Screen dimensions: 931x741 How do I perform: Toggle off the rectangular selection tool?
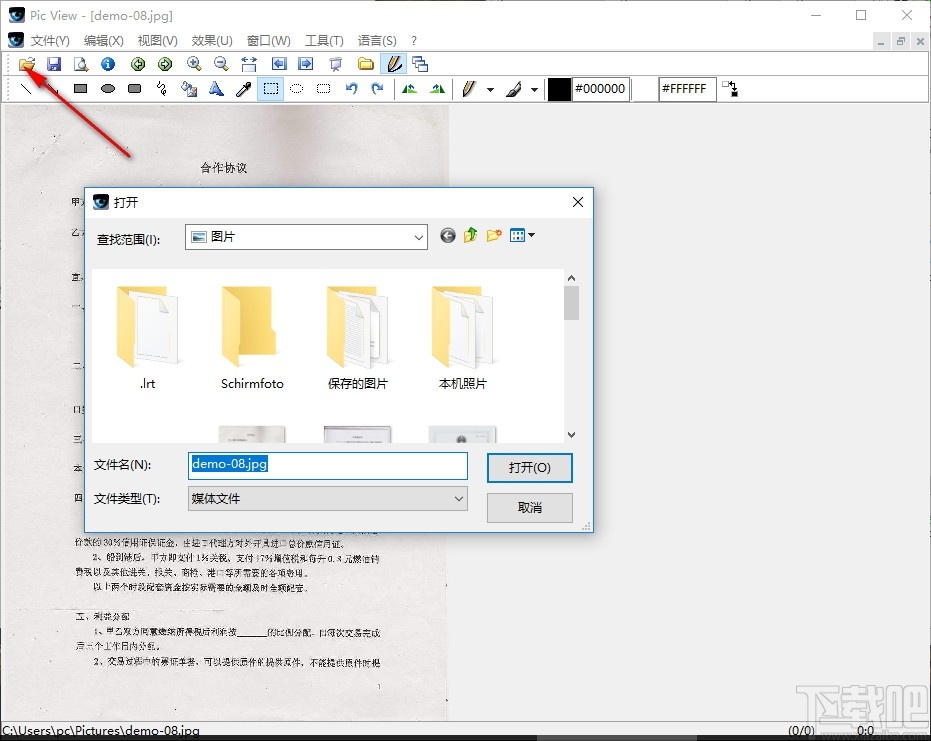[x=269, y=88]
